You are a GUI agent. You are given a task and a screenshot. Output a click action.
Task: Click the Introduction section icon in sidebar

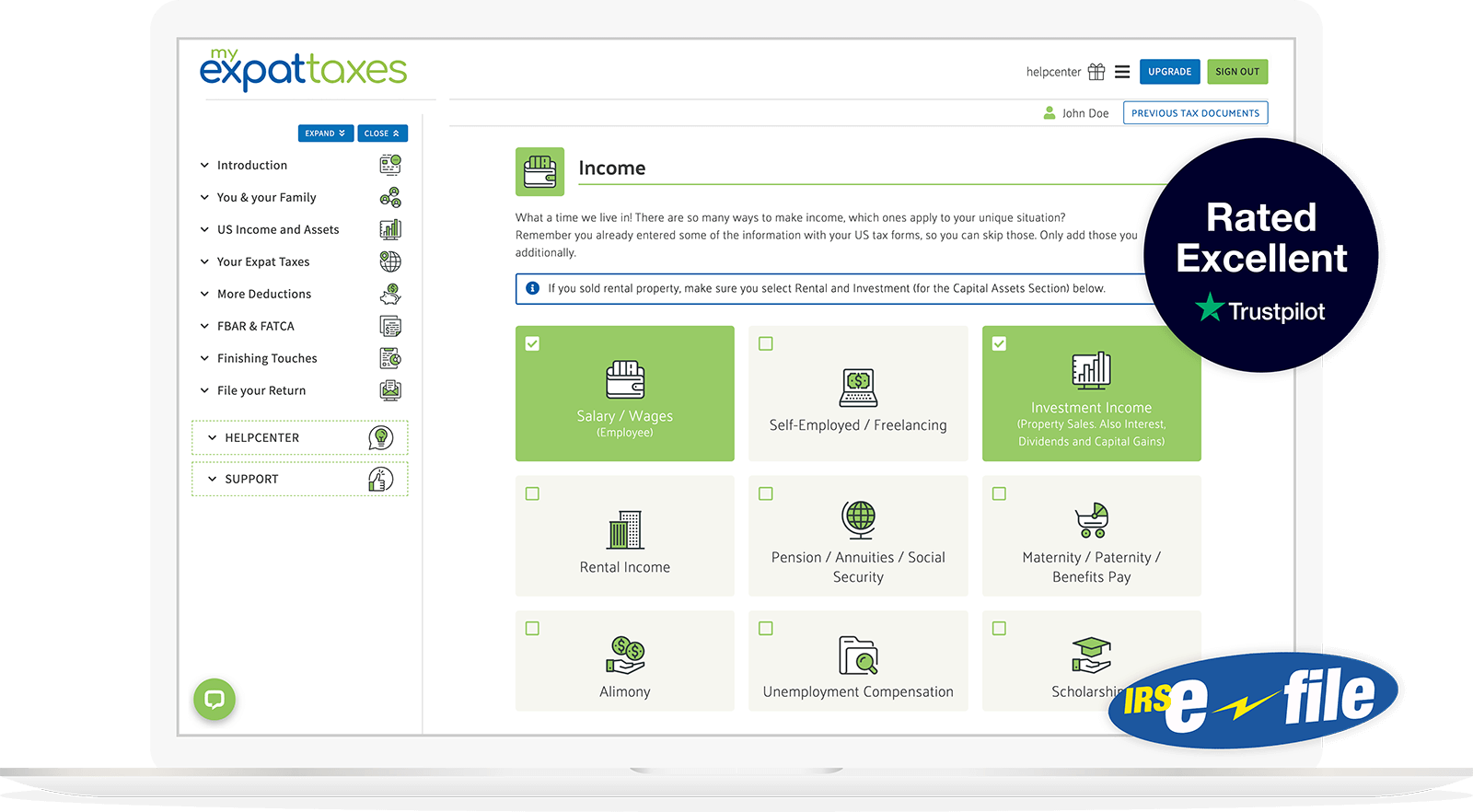click(390, 165)
